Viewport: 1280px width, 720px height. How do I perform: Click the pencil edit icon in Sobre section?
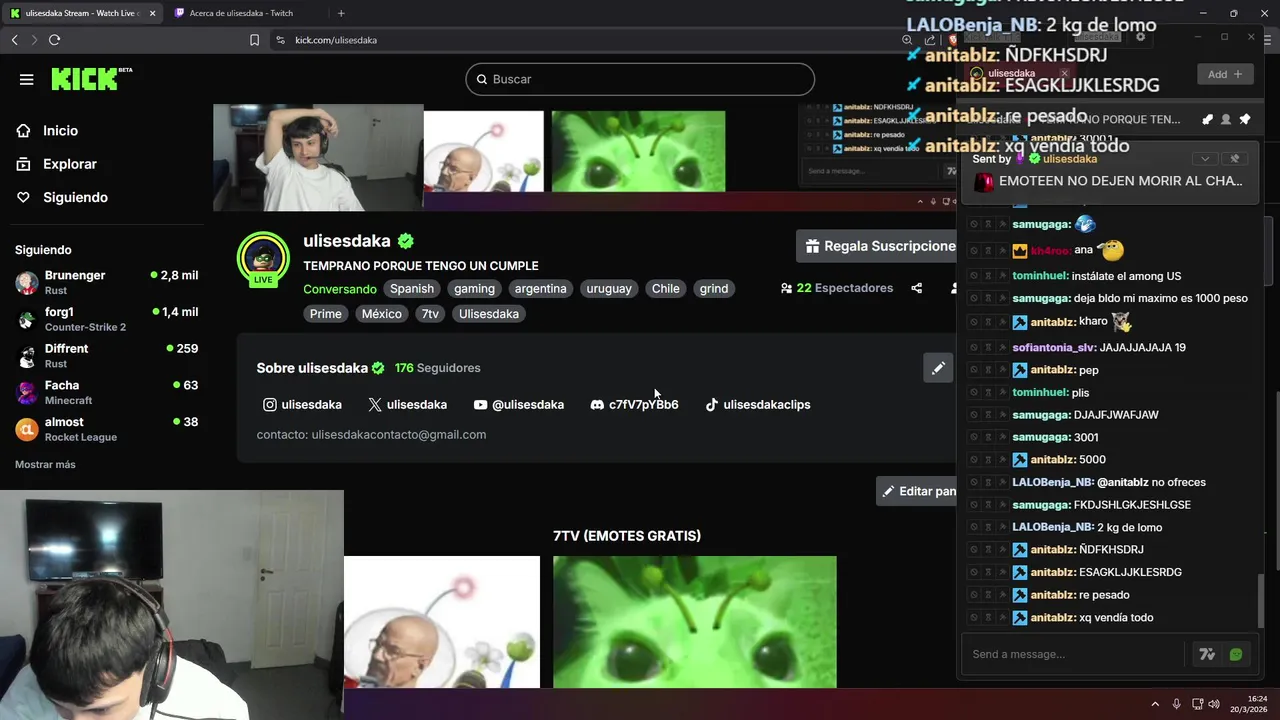point(938,368)
